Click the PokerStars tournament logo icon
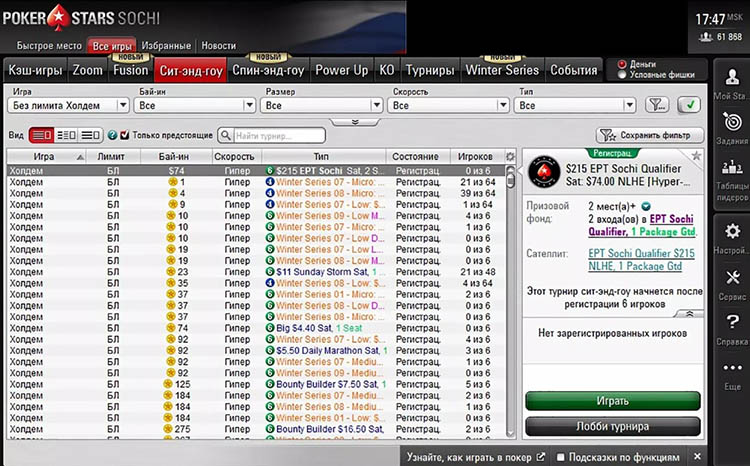Image resolution: width=750 pixels, height=466 pixels. point(544,172)
